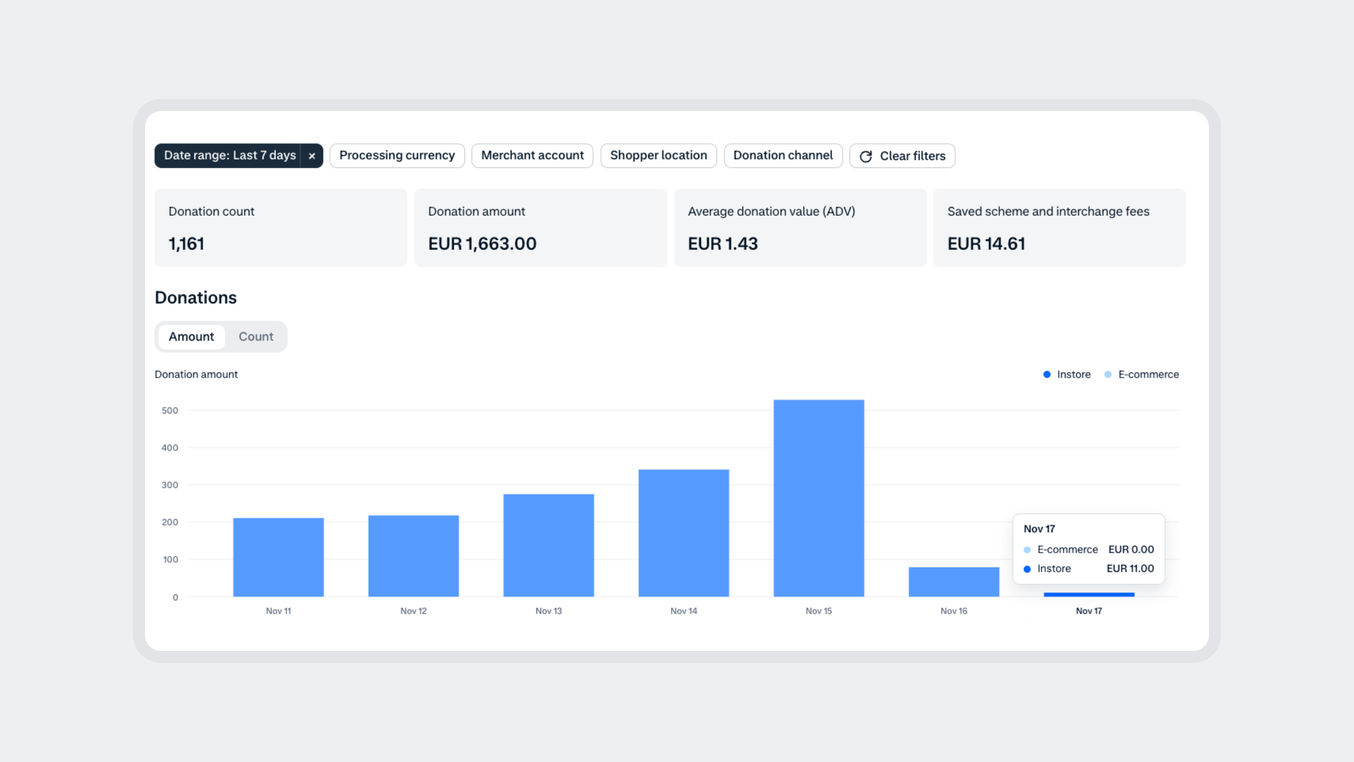
Task: Select the Donation count stat card
Action: pos(280,227)
